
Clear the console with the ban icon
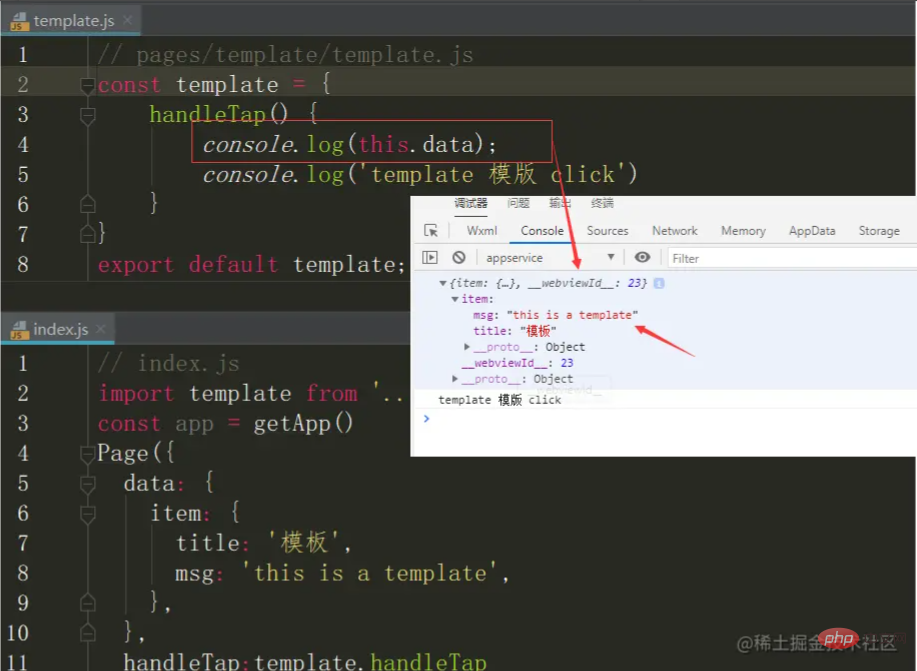(459, 257)
